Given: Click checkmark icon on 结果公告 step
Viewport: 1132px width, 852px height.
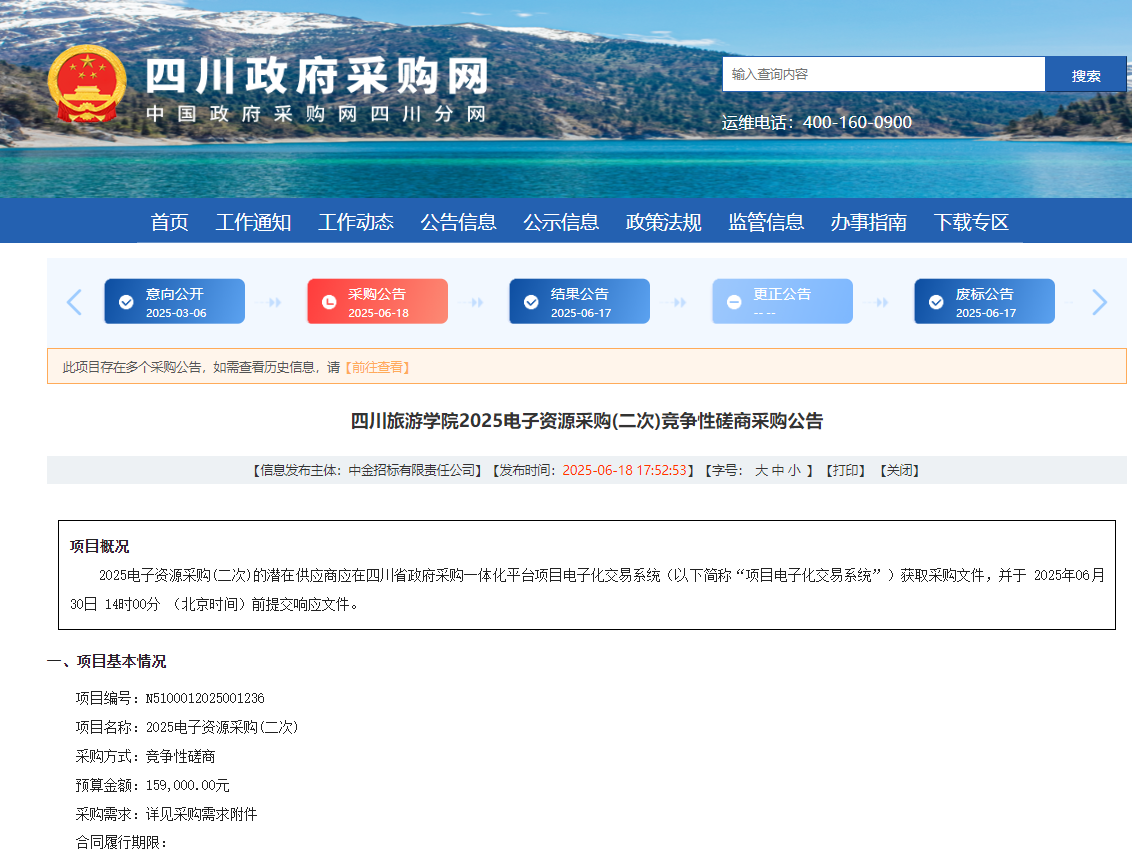Looking at the screenshot, I should (531, 302).
